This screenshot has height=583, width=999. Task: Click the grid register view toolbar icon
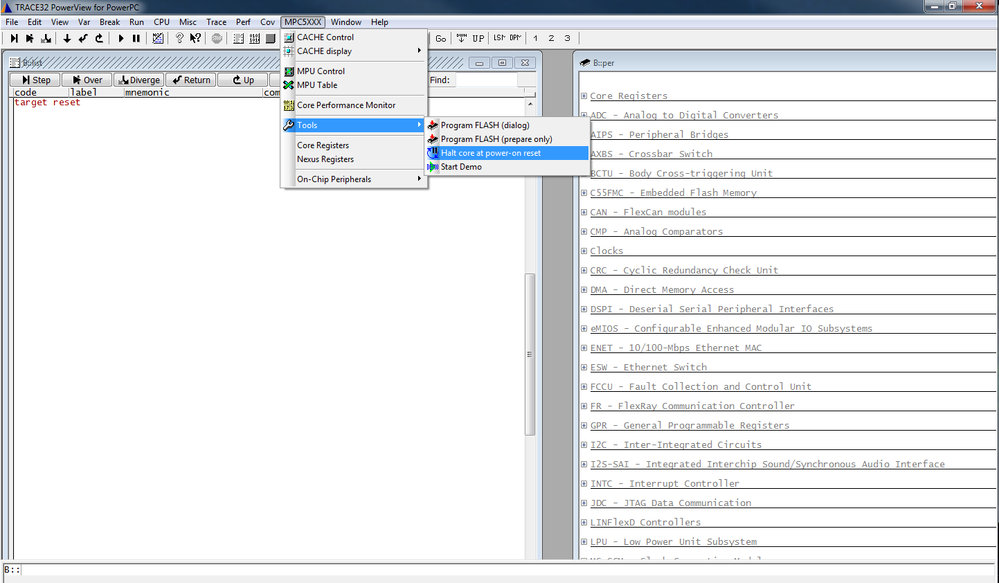tap(255, 38)
